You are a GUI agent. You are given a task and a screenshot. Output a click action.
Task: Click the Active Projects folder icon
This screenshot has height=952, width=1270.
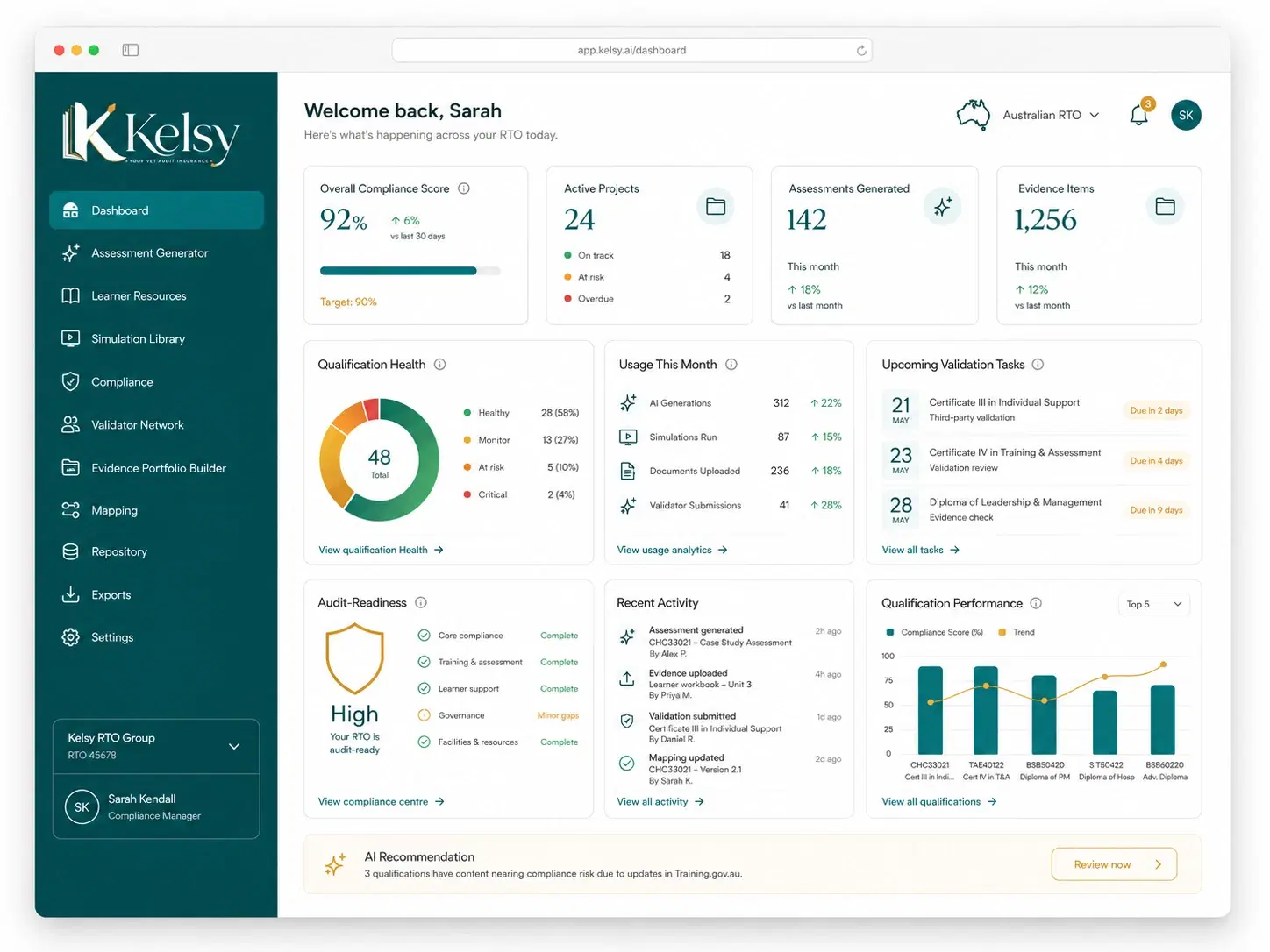tap(716, 206)
